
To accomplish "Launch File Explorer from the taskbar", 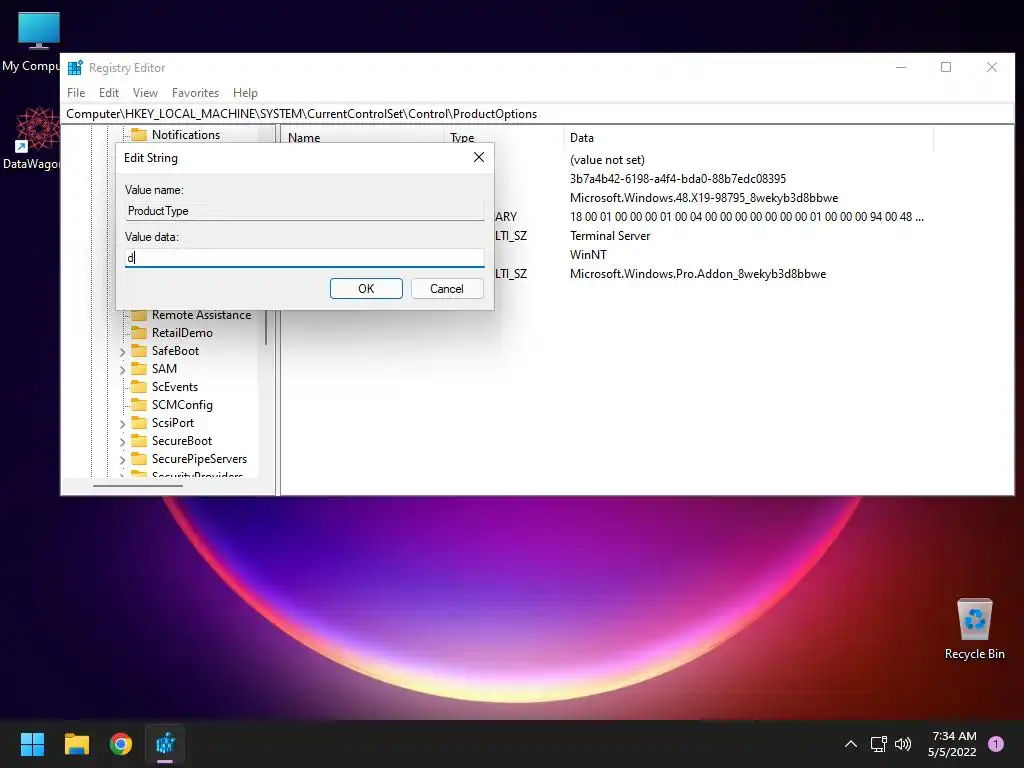I will pos(76,744).
